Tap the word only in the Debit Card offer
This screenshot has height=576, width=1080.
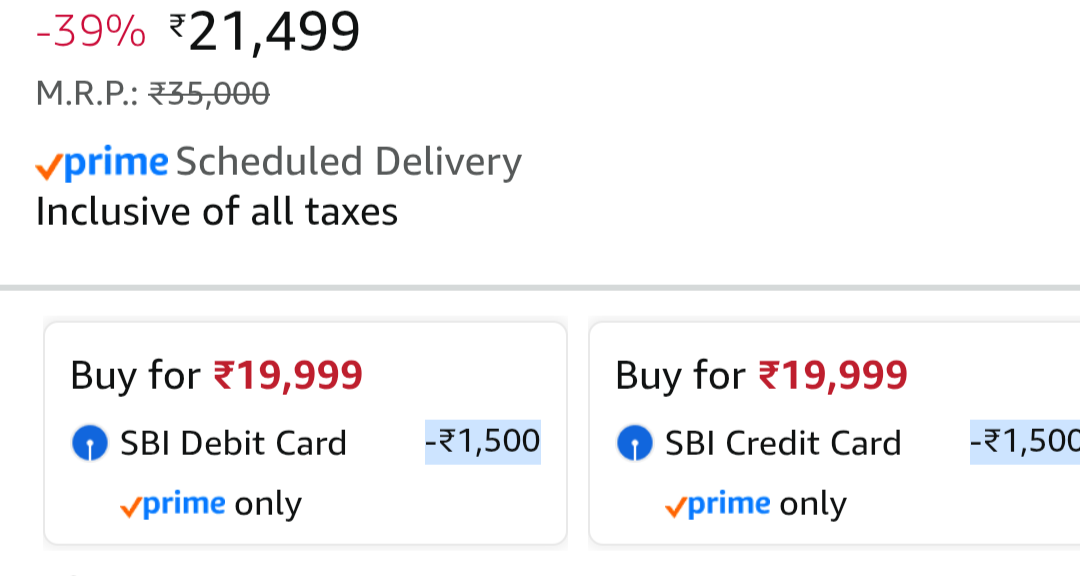[268, 504]
